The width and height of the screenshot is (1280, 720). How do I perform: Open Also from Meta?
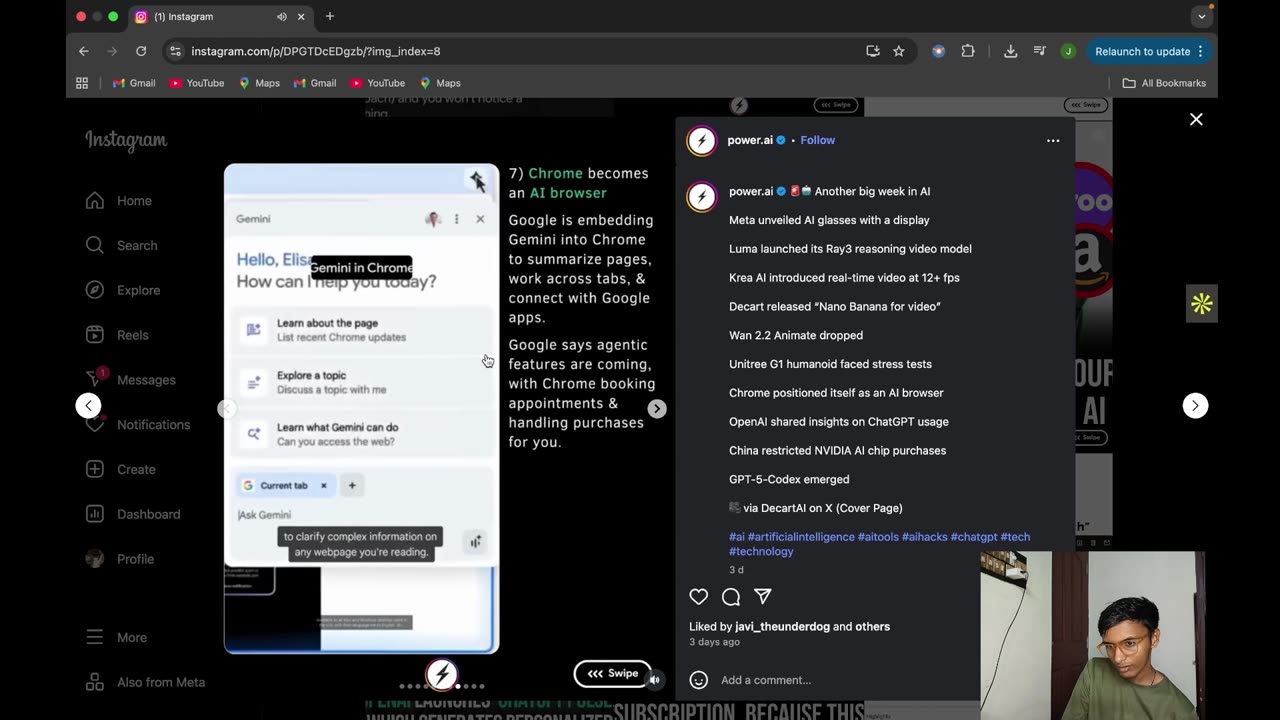tap(145, 682)
